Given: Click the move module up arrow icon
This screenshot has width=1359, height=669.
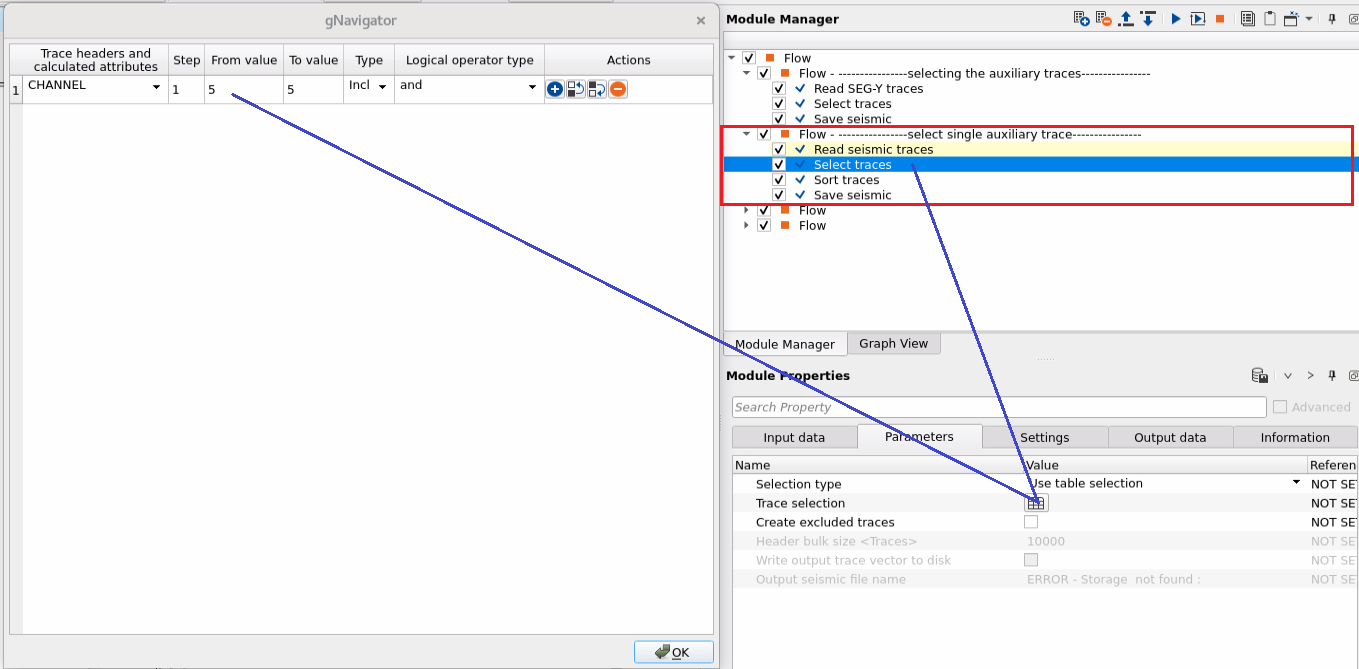Looking at the screenshot, I should pyautogui.click(x=1126, y=19).
